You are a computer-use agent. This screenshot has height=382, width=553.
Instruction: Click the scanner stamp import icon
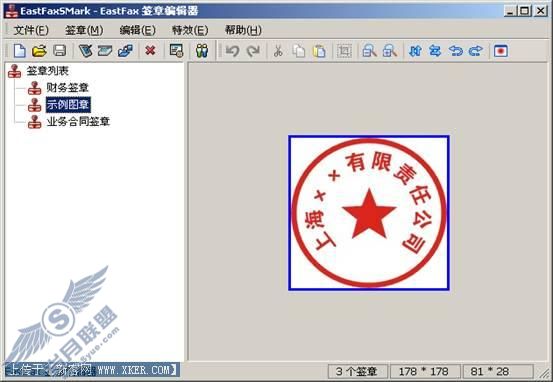pyautogui.click(x=105, y=51)
